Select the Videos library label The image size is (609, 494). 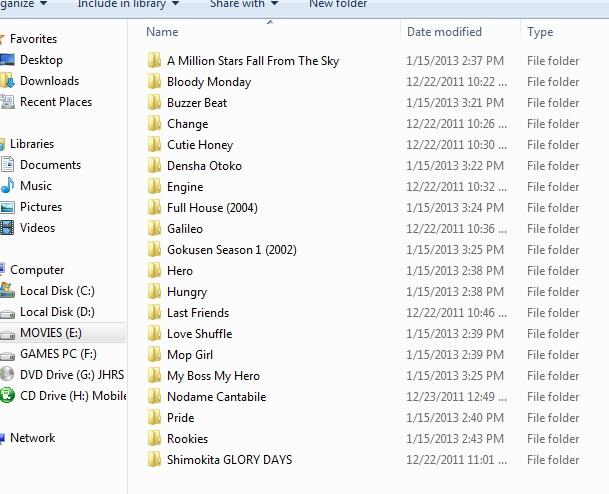click(x=37, y=228)
